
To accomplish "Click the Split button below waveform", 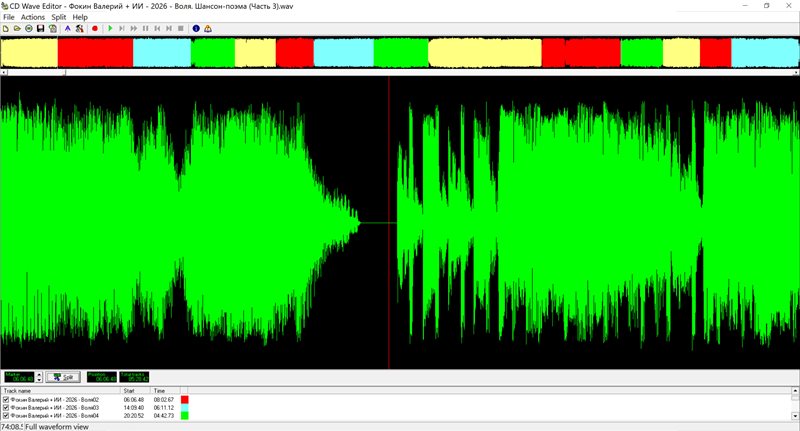I will coord(62,377).
